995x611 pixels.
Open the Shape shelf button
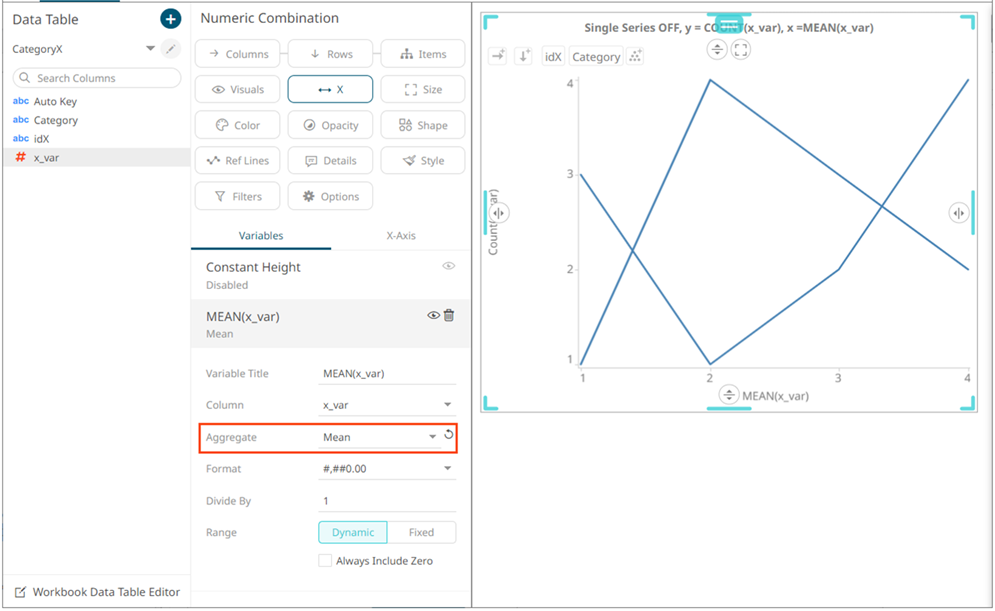point(423,125)
